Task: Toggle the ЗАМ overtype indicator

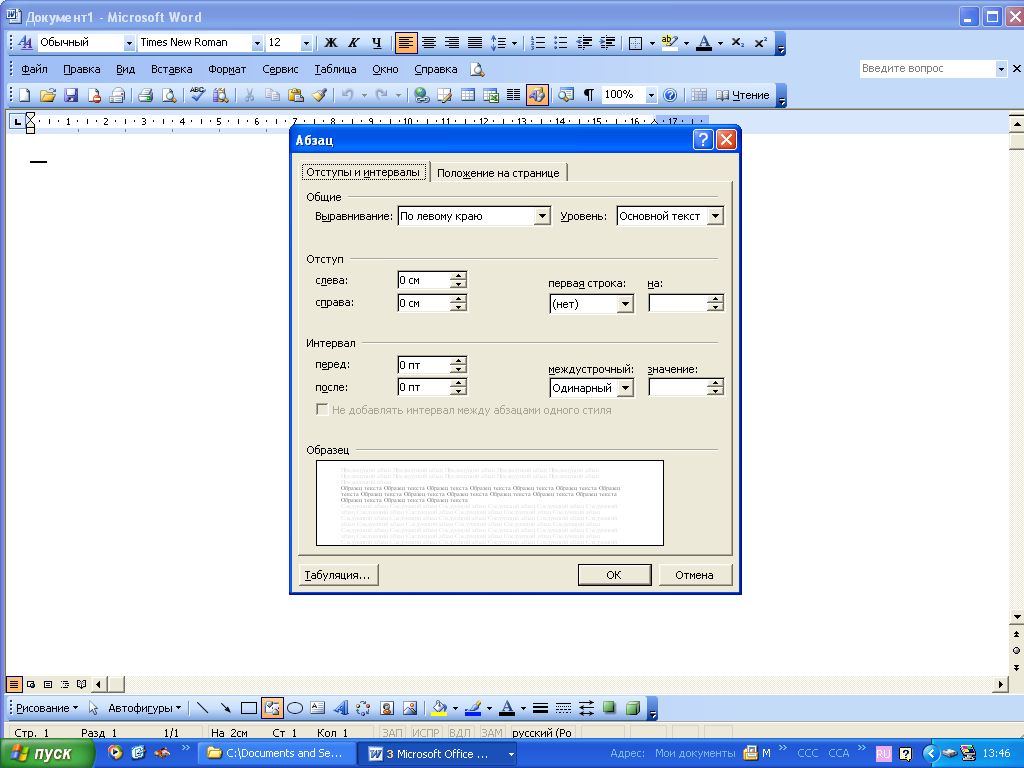Action: click(x=492, y=733)
